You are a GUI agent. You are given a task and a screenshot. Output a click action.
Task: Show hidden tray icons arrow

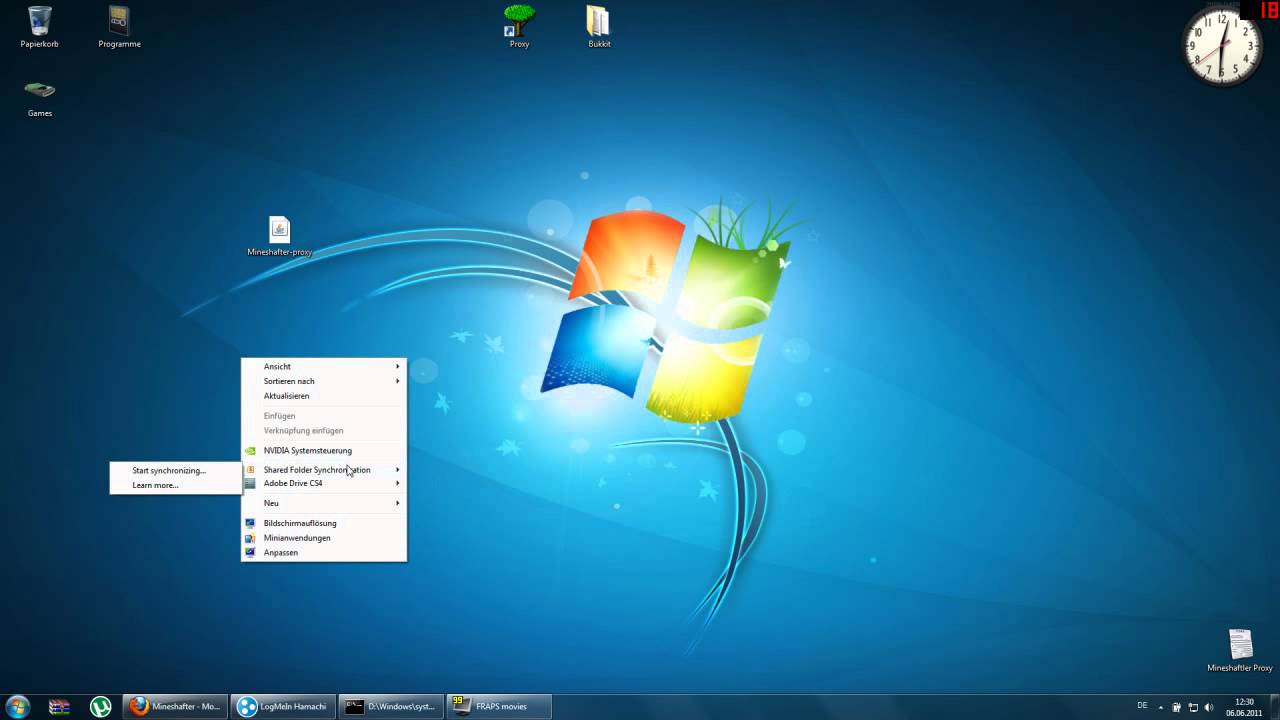coord(1161,707)
